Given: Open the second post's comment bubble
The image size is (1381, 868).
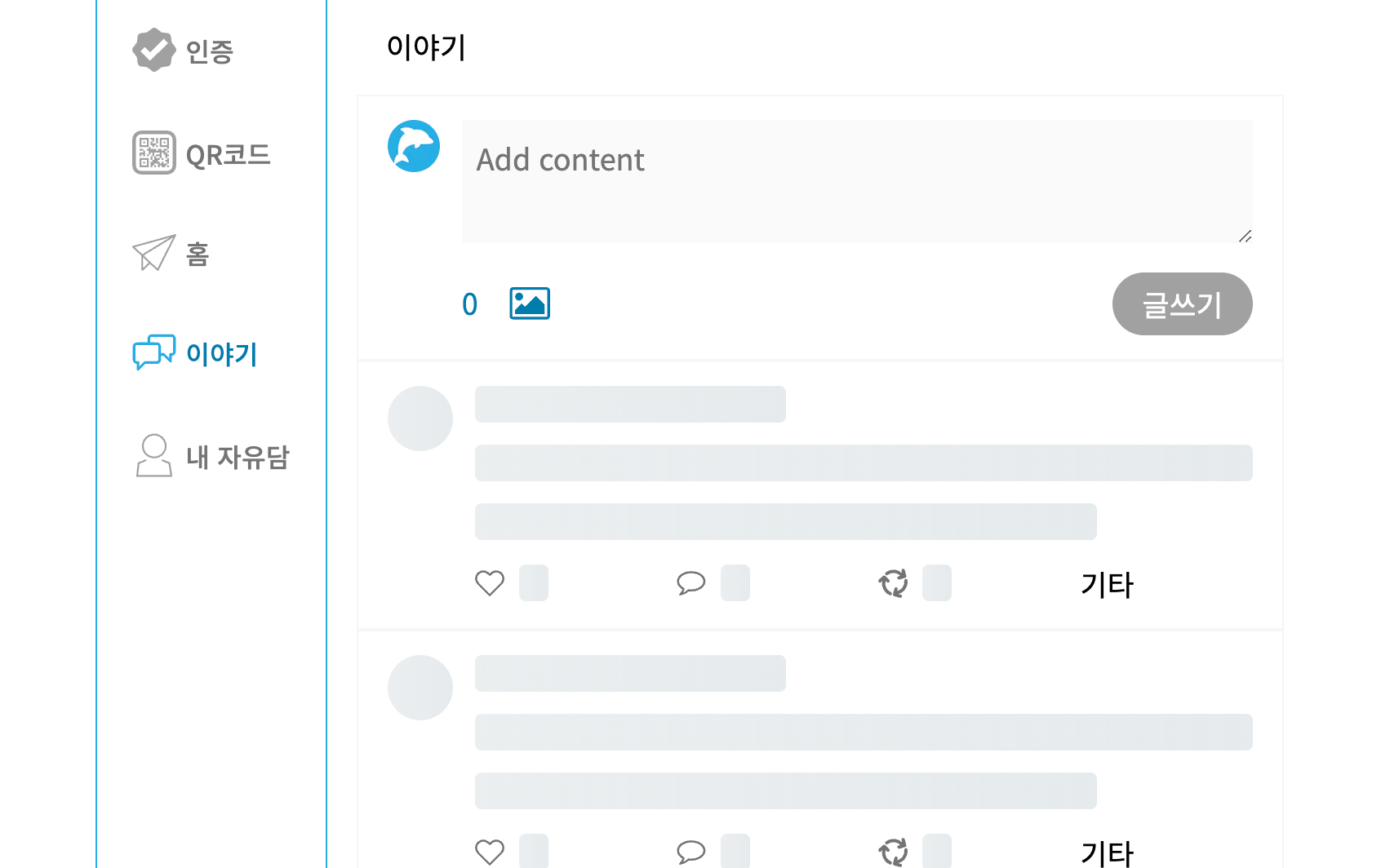Looking at the screenshot, I should point(691,852).
